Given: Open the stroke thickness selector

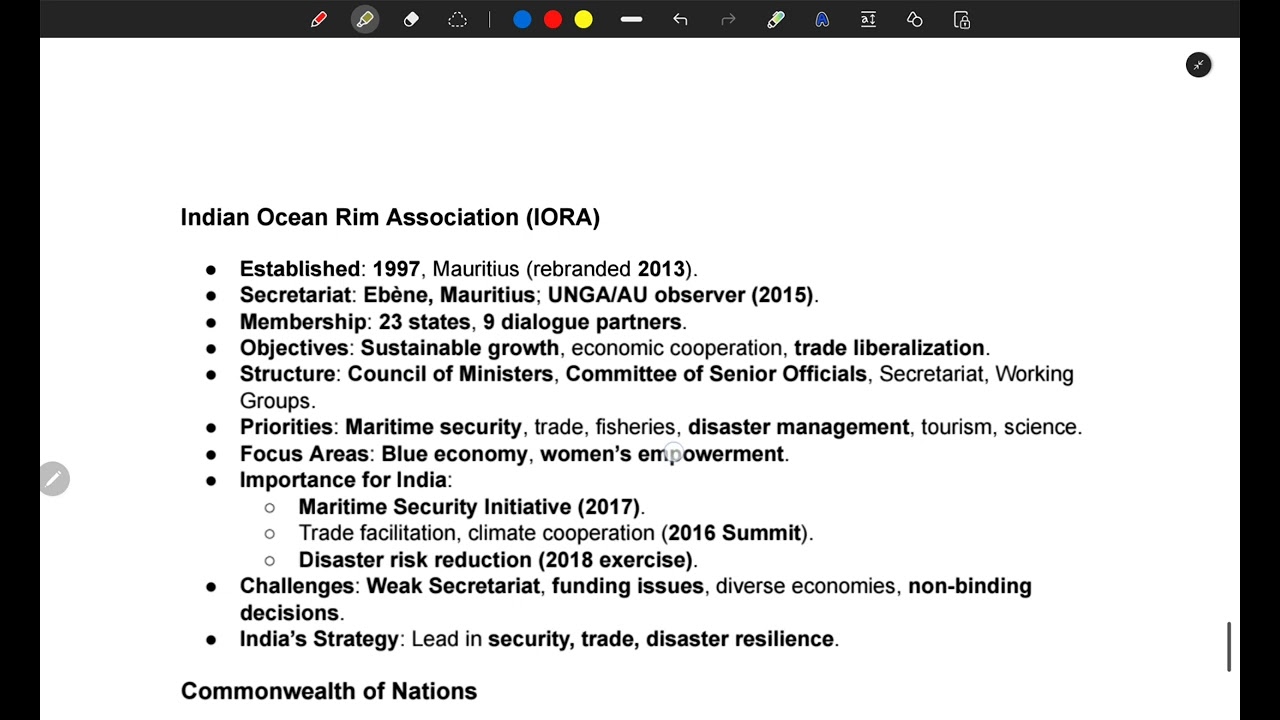Looking at the screenshot, I should click(631, 19).
